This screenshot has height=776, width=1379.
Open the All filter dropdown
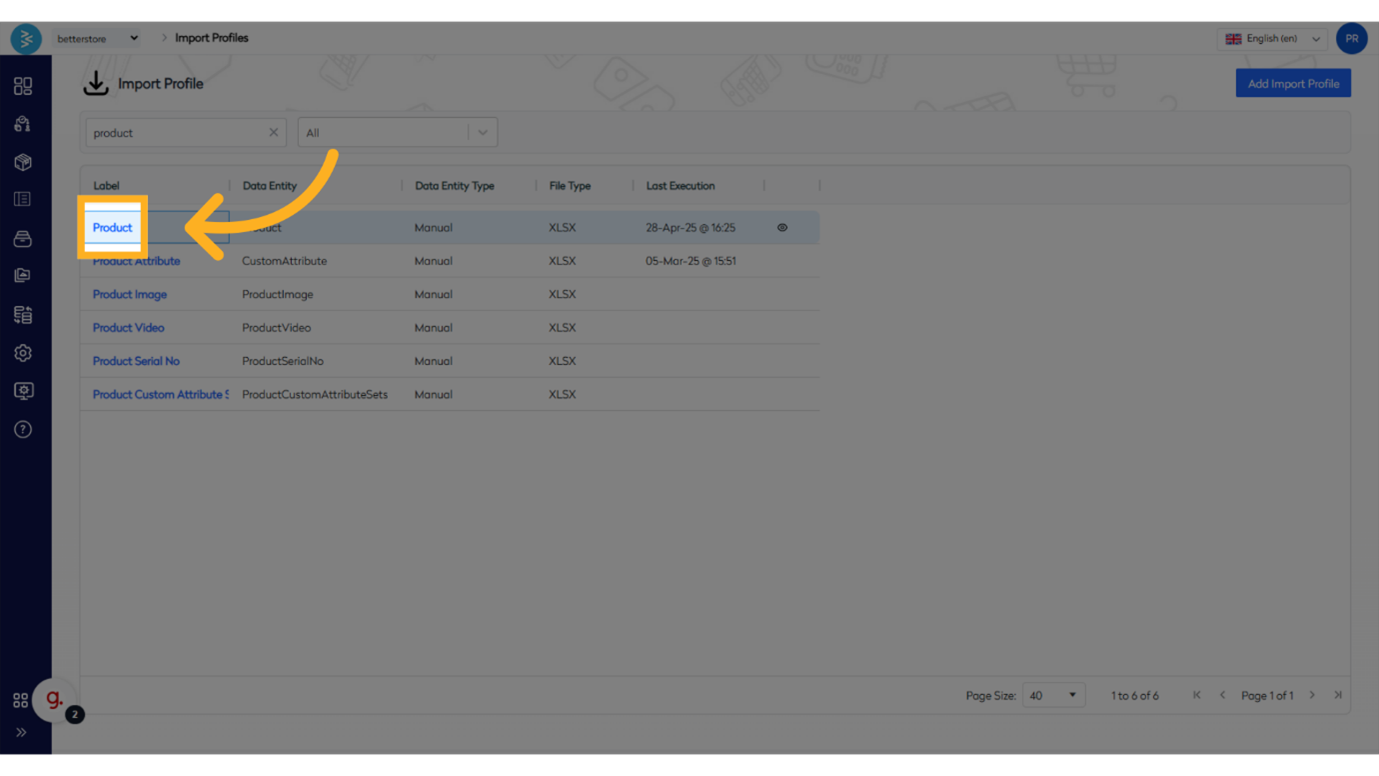tap(397, 132)
